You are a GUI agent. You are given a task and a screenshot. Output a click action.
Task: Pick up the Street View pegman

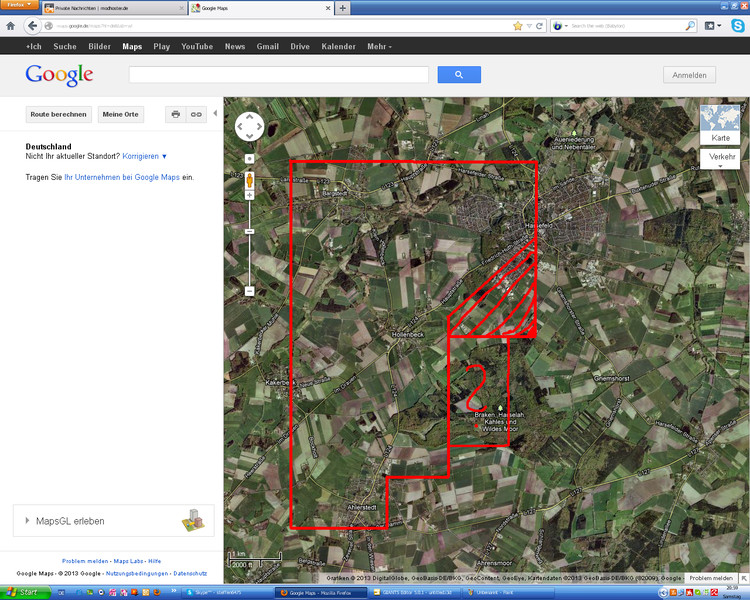point(249,180)
